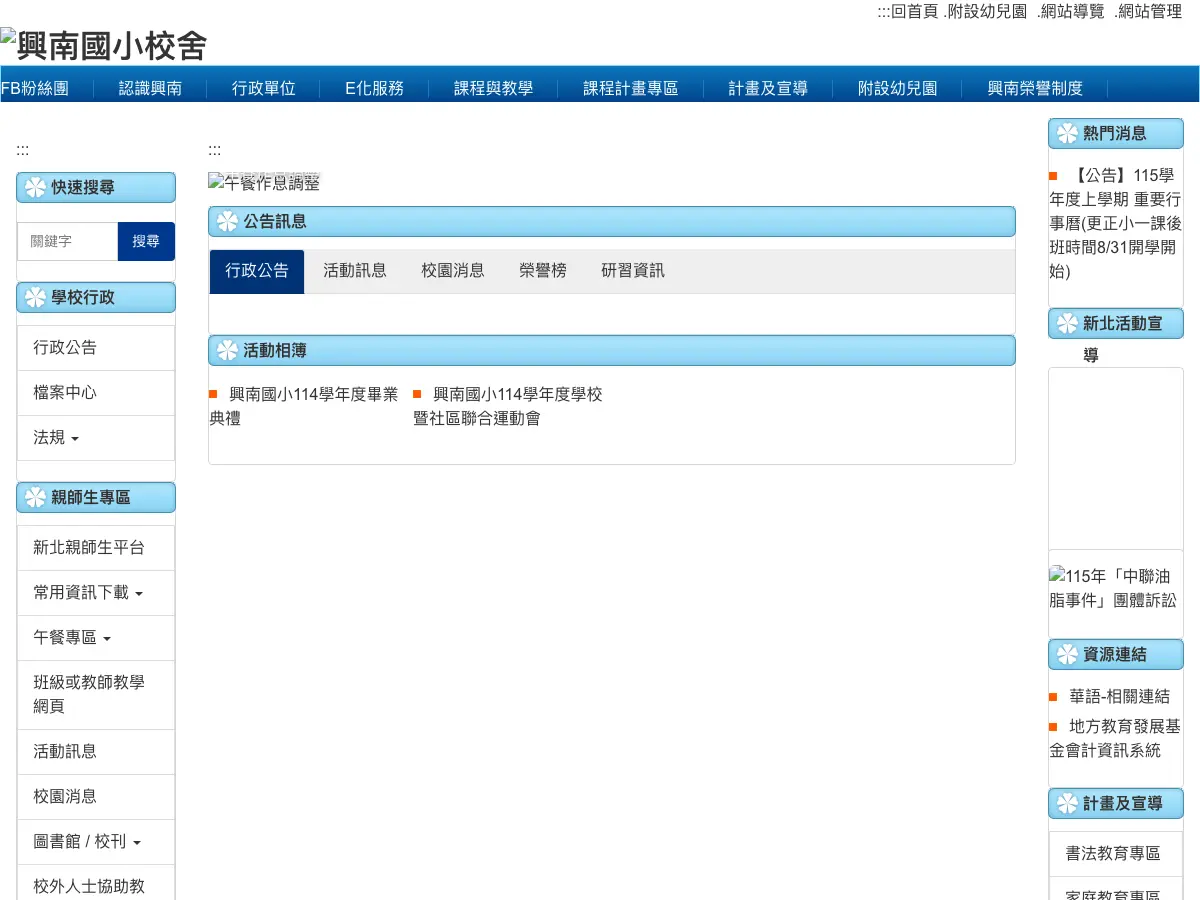Open the 114學年度學校暨社區聯合運動會 album
The height and width of the screenshot is (900, 1200).
point(508,406)
